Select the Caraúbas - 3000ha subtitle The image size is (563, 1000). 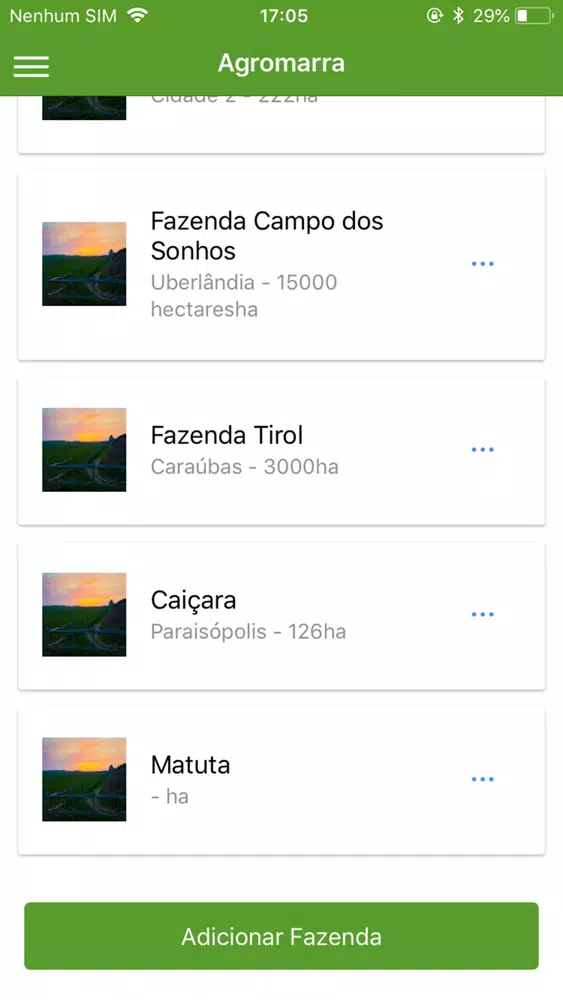pos(244,467)
